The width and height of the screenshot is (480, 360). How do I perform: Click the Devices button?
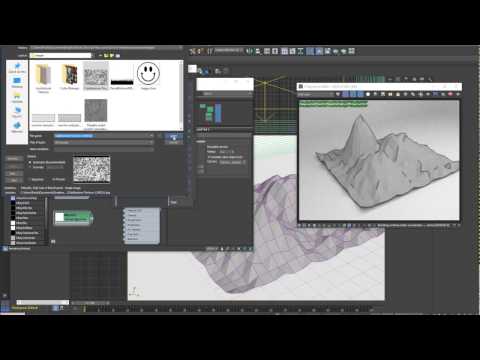click(14, 159)
